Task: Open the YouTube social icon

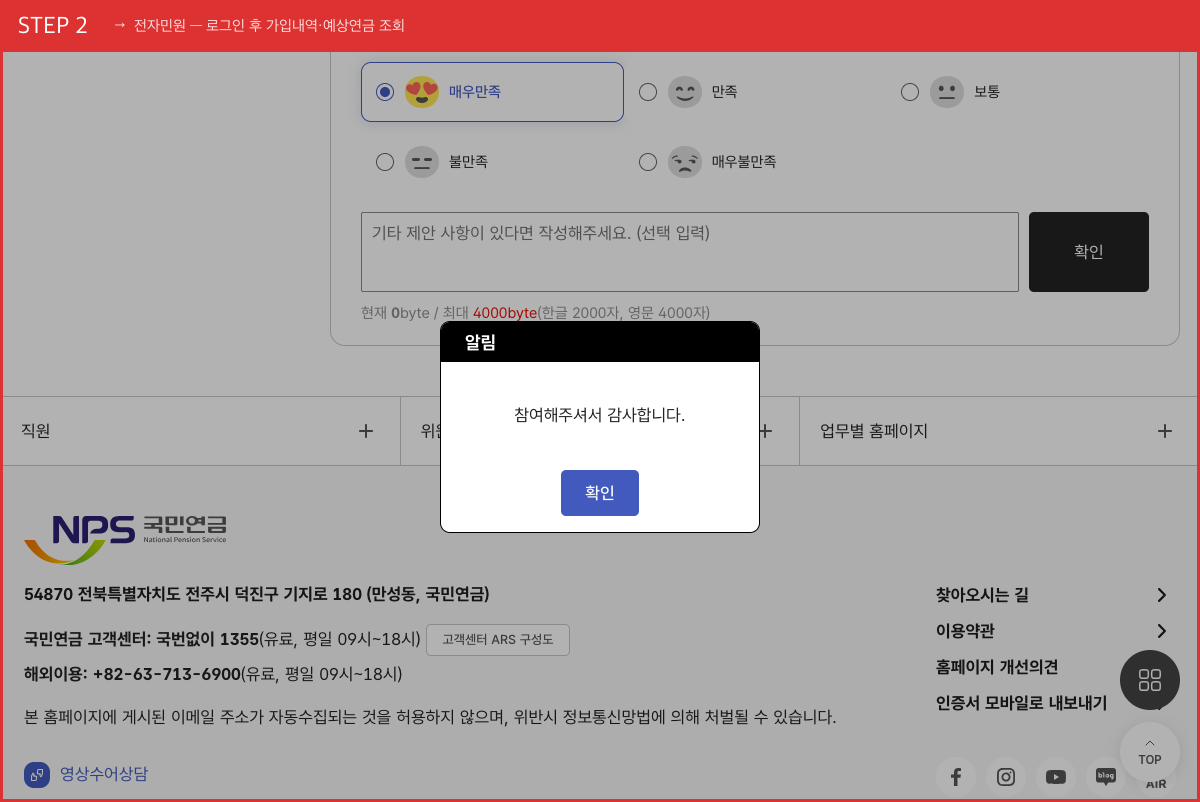Action: click(1056, 777)
